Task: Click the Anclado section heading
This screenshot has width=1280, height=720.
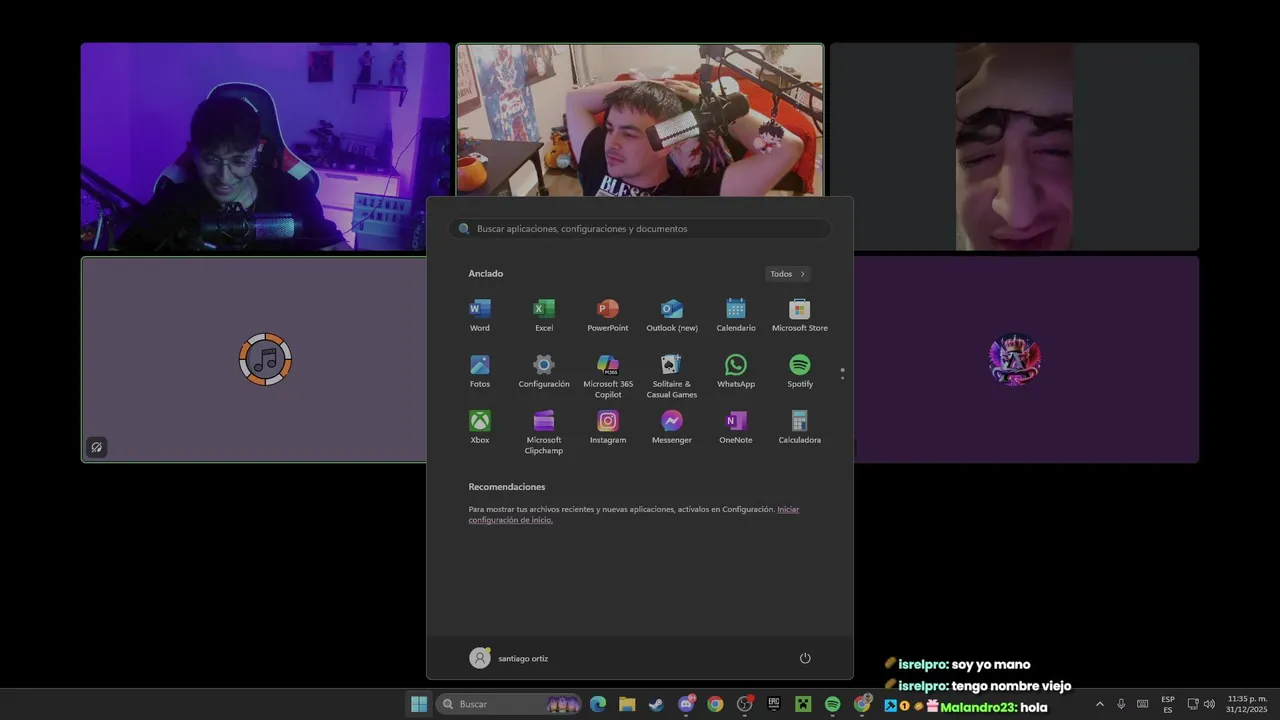Action: 486,274
